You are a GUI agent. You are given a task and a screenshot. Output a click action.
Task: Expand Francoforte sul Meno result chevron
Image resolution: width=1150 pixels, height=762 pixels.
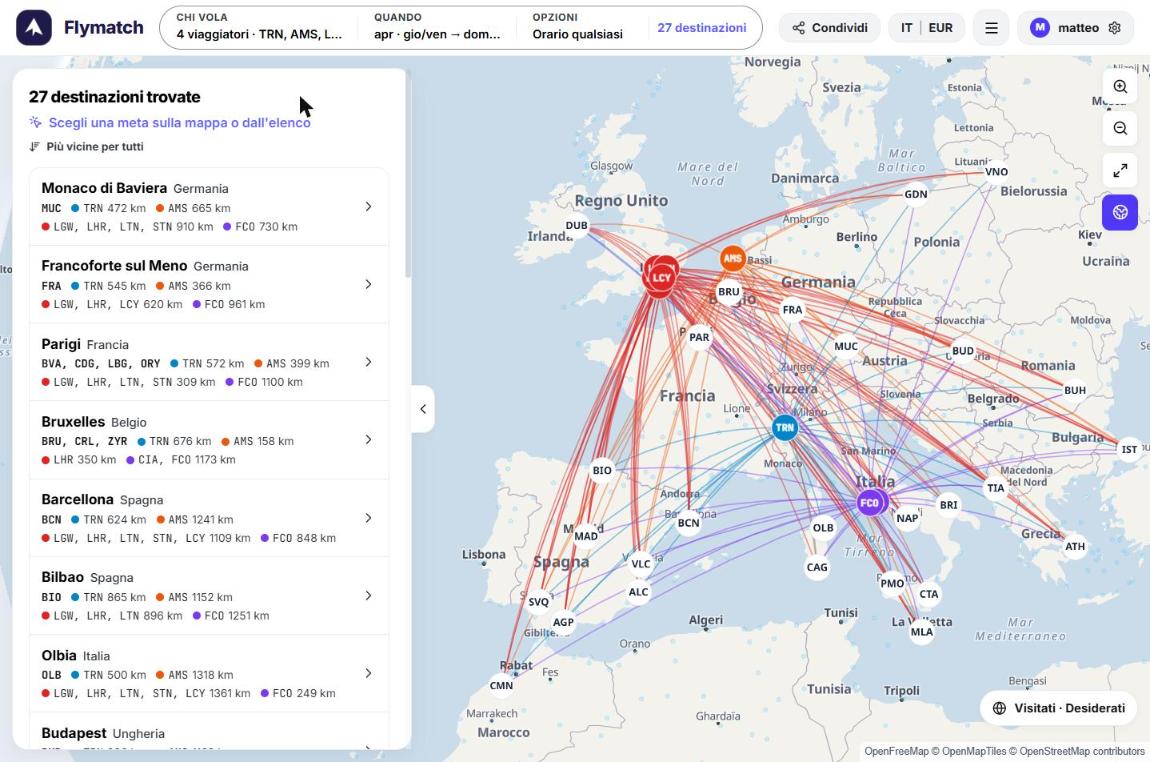(x=368, y=285)
